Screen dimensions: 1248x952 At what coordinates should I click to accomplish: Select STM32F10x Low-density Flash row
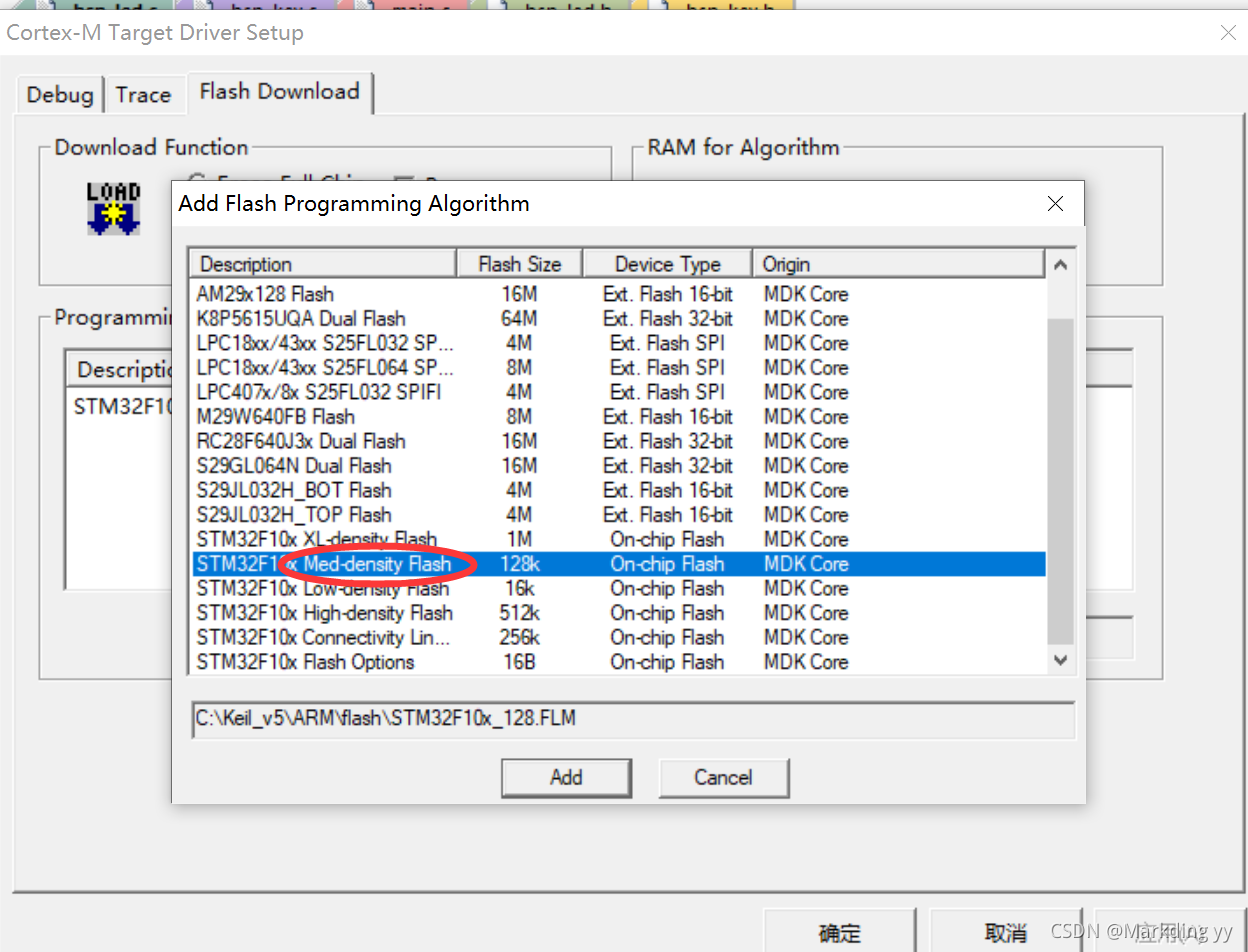[618, 588]
